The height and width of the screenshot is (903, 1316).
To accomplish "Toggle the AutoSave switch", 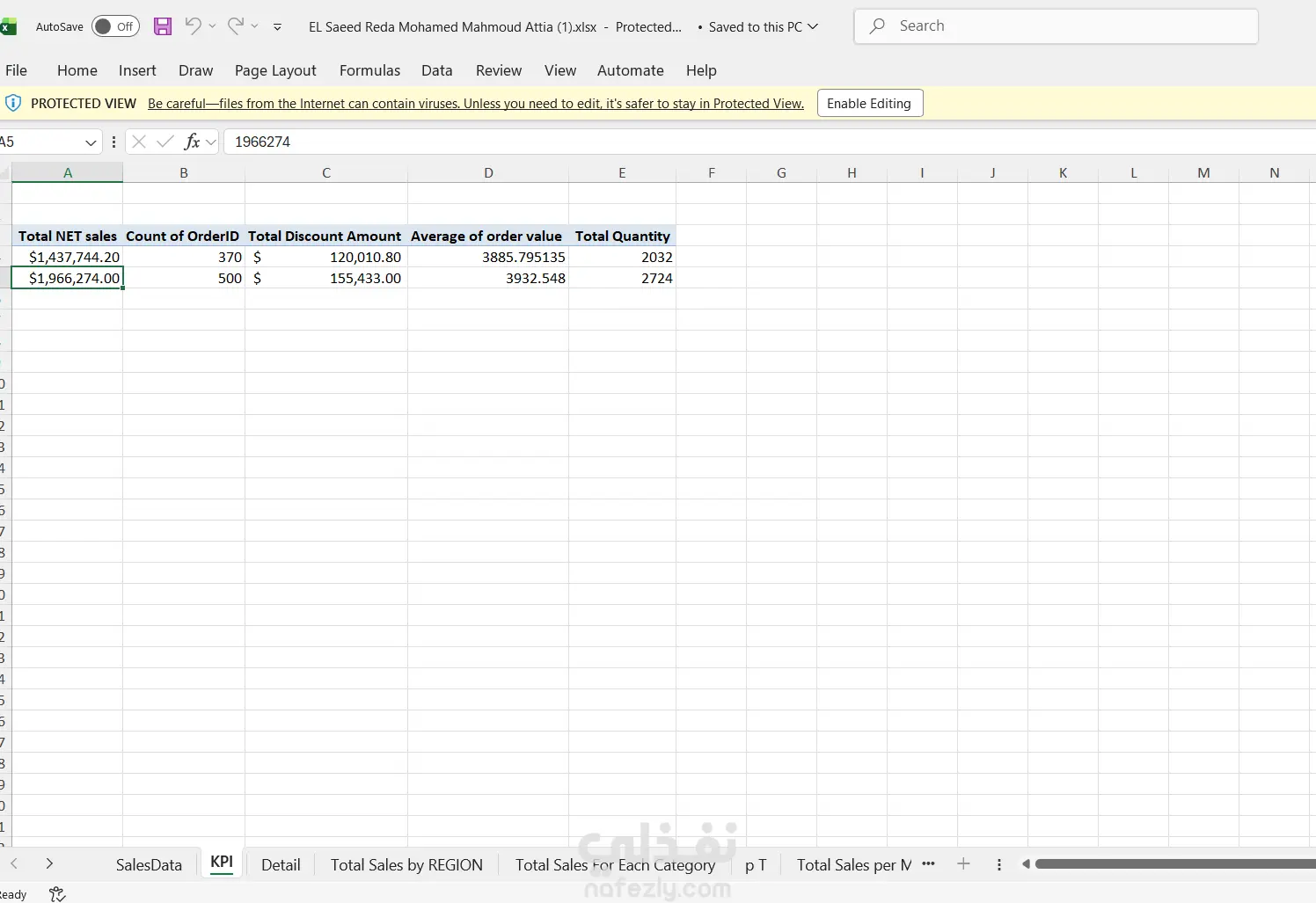I will click(115, 26).
